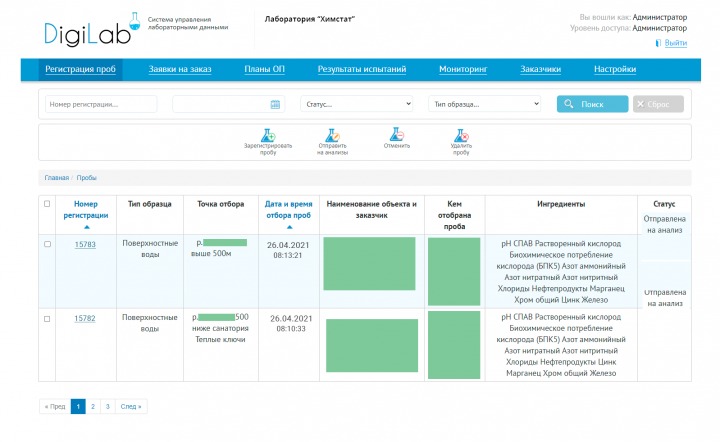Screen dimensions: 720x442
Task: Click the Выйти logout link
Action: coord(675,43)
